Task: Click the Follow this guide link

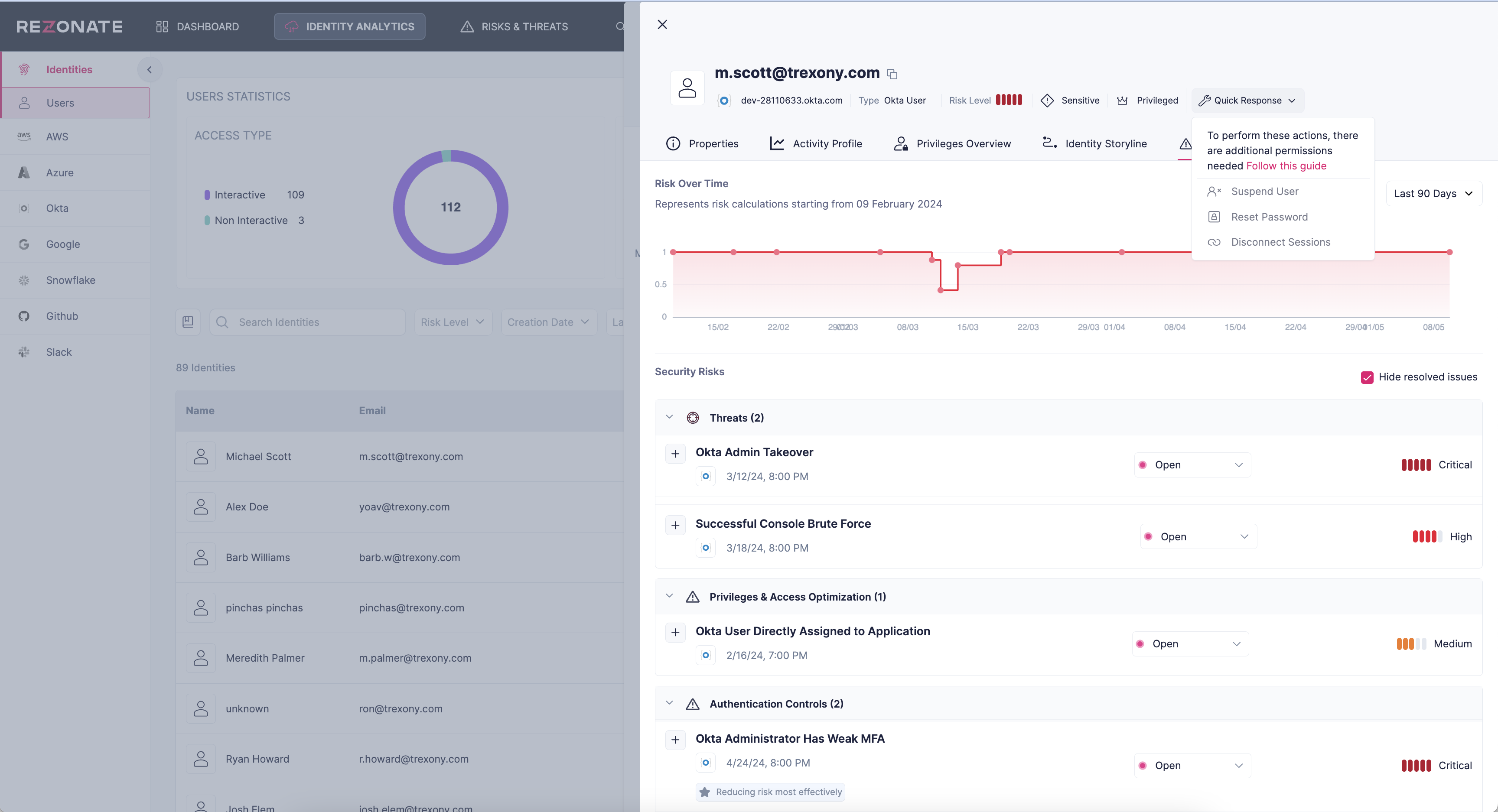Action: click(1286, 166)
